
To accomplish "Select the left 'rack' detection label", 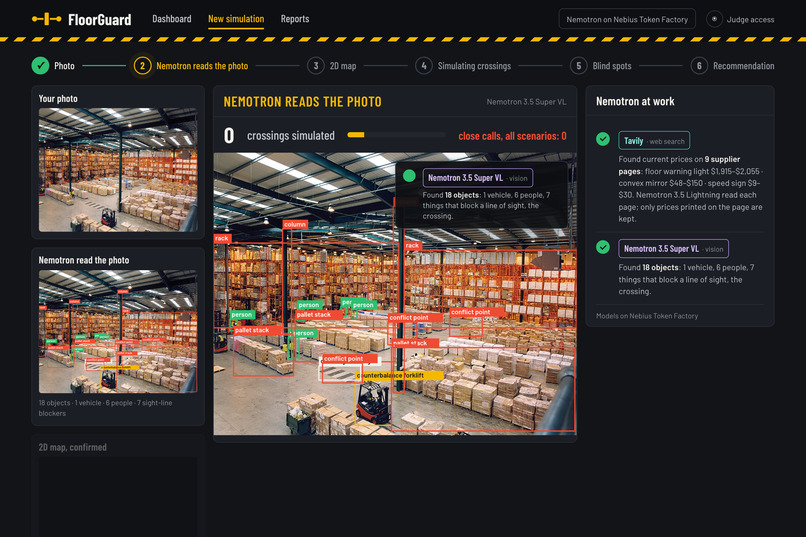I will pyautogui.click(x=223, y=238).
